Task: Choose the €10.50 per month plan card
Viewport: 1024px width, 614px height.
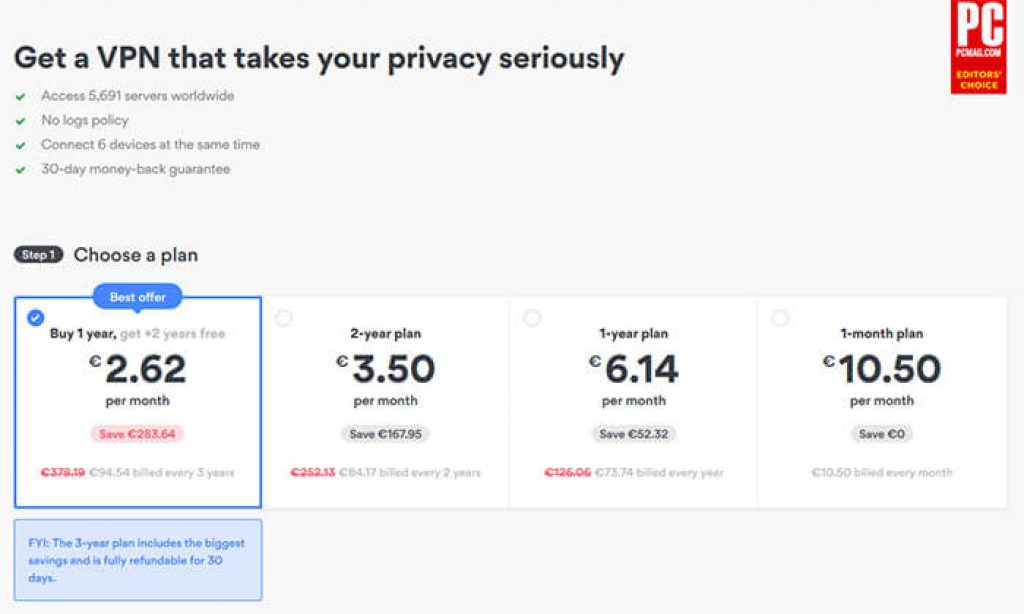Action: tap(882, 402)
